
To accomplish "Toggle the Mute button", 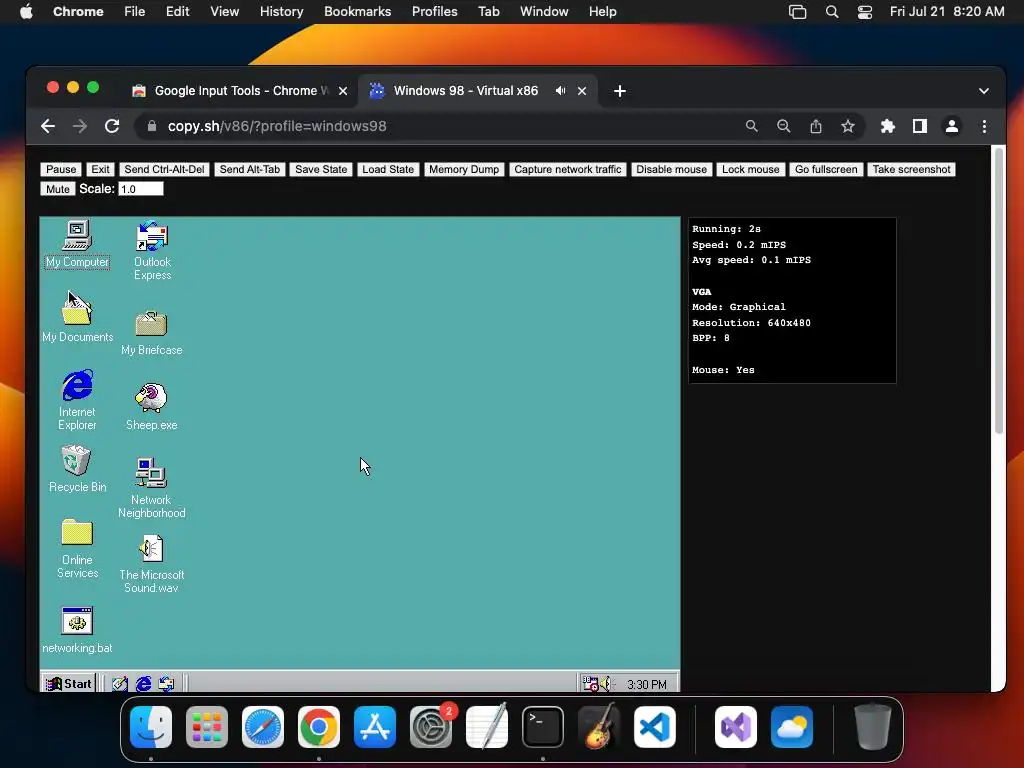I will [x=57, y=189].
